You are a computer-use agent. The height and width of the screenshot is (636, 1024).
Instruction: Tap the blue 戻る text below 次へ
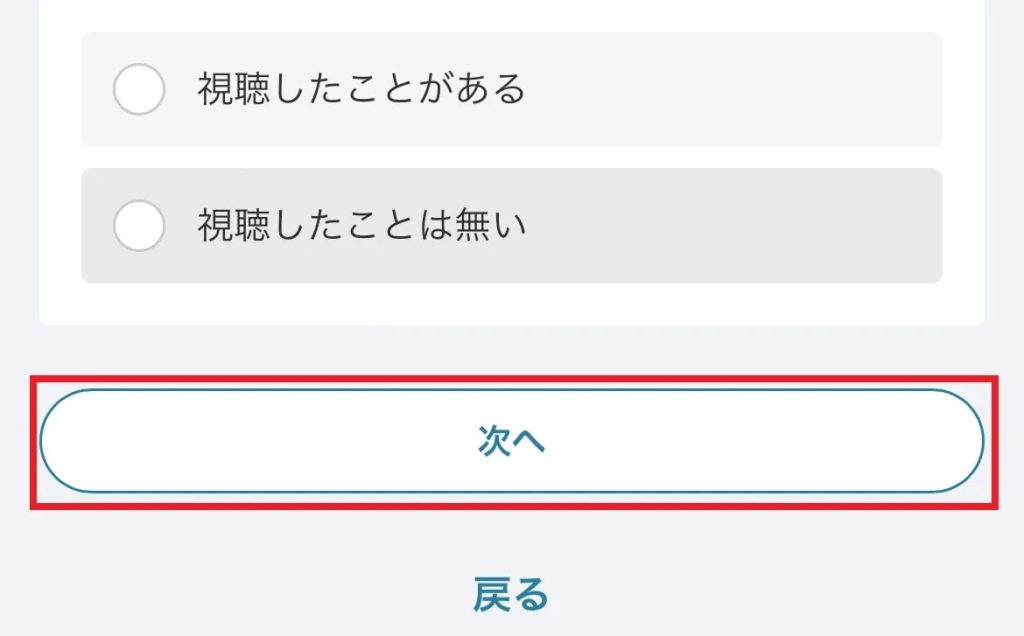[511, 595]
